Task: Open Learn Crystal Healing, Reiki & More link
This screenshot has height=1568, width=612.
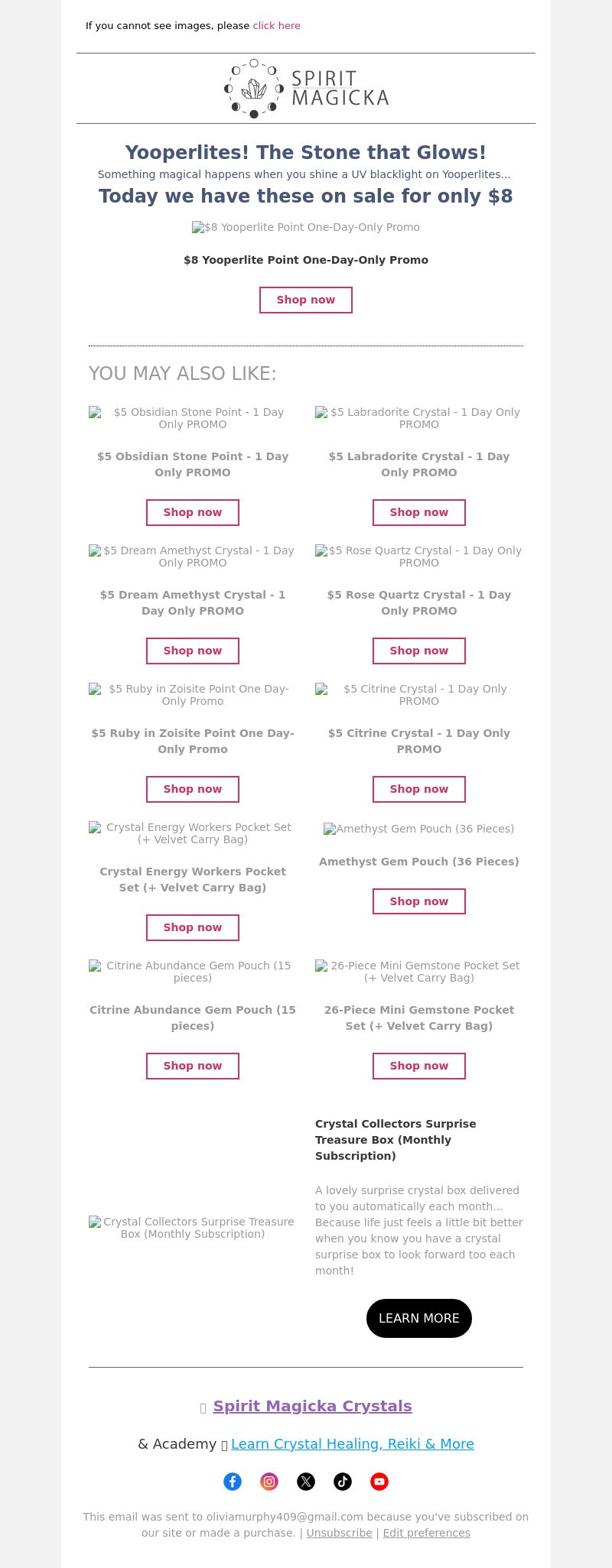Action: pos(353,1443)
